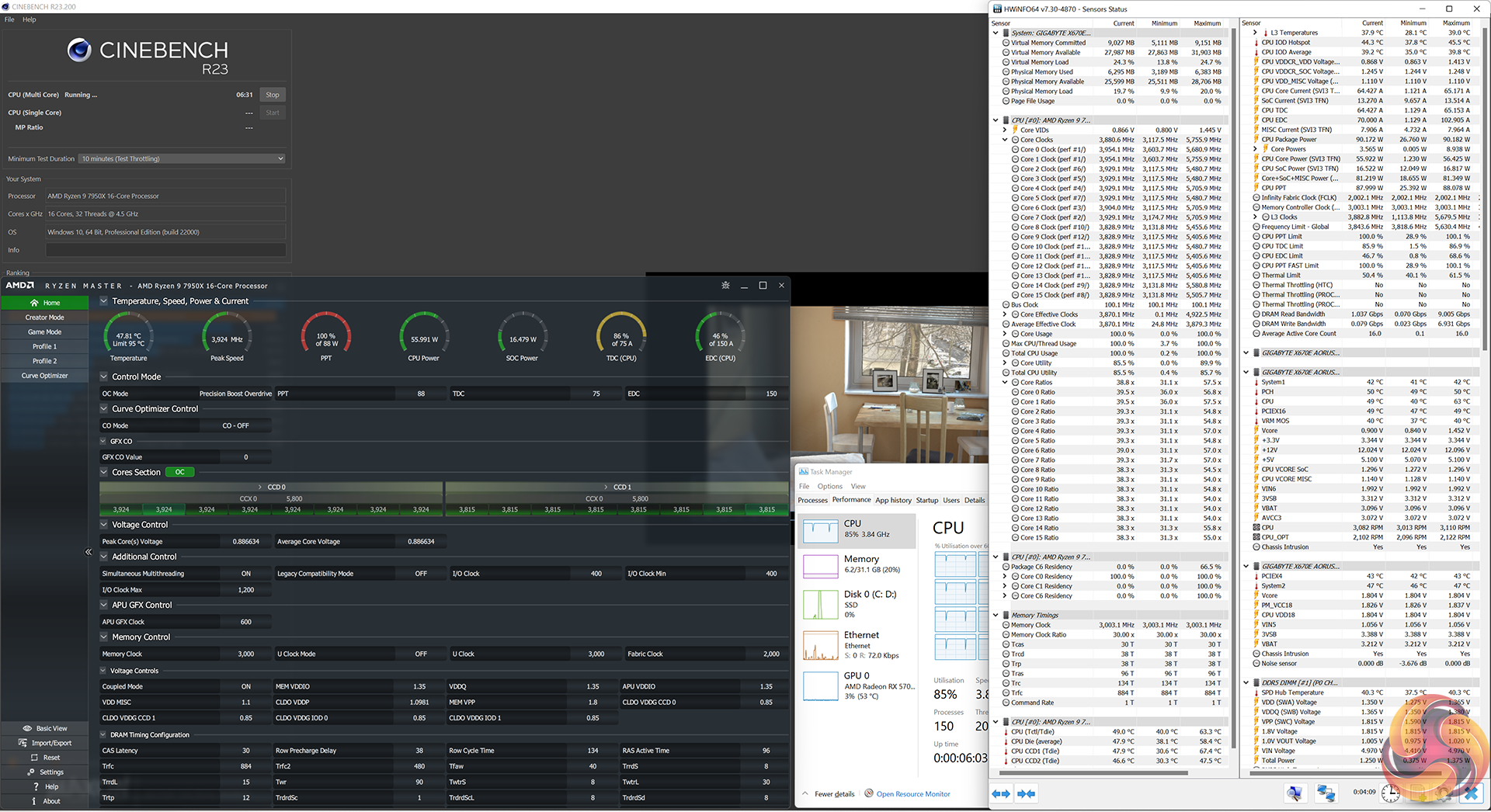Click HWiNFO collapse columns arrows icon
Viewport: 1491px width, 812px height.
[x=1026, y=793]
